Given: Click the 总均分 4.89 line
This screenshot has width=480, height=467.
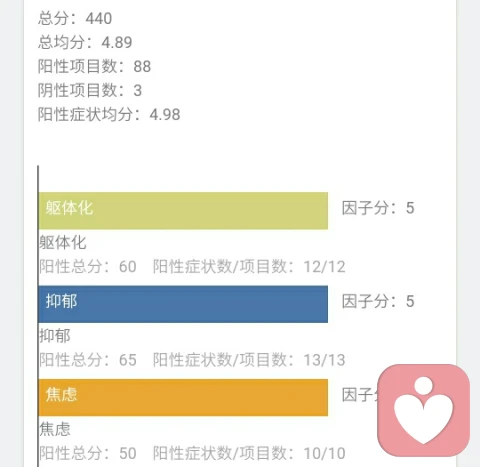Looking at the screenshot, I should point(85,42).
